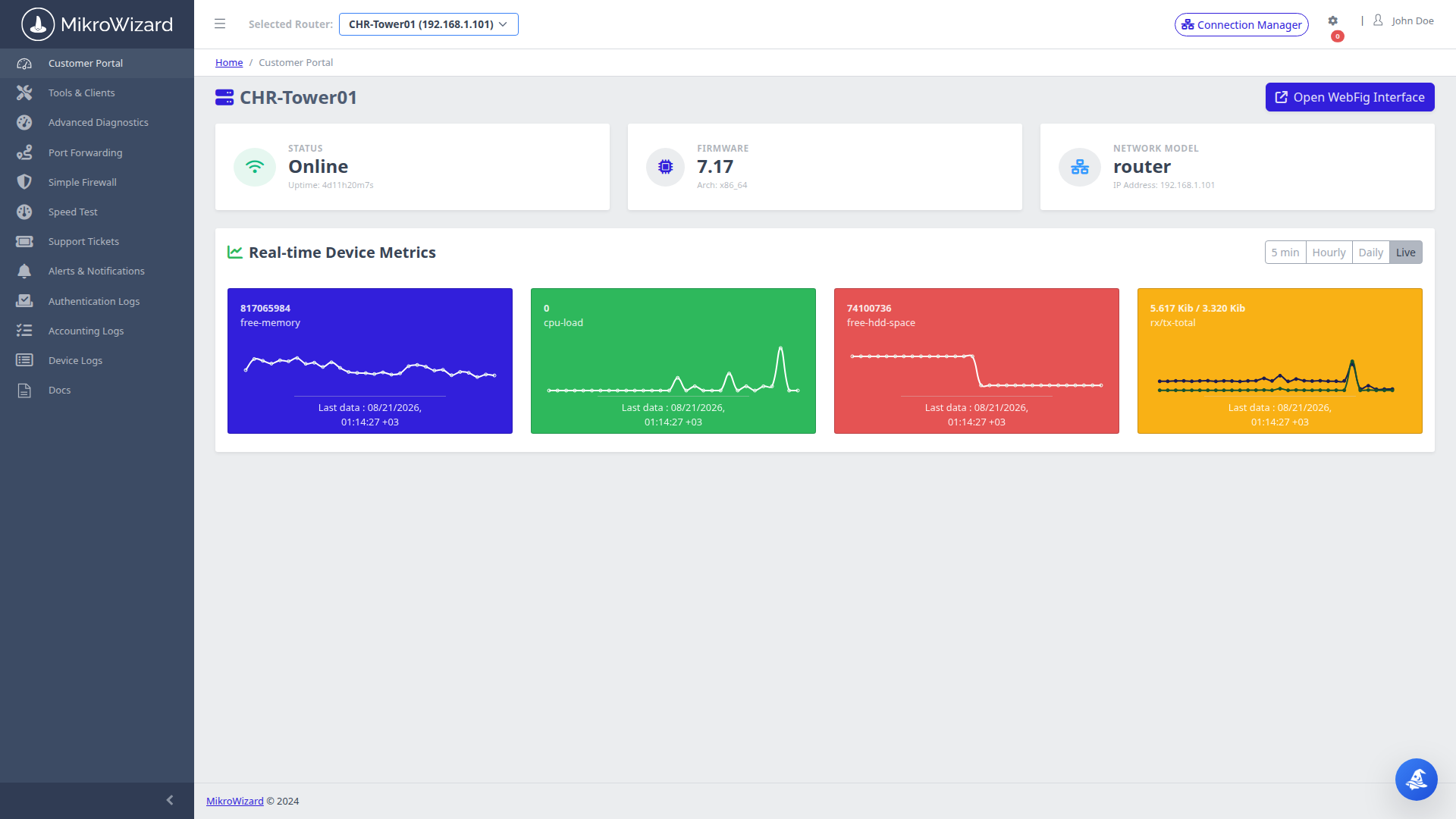Click the chip icon in the Firmware card
Viewport: 1456px width, 819px height.
tap(665, 167)
